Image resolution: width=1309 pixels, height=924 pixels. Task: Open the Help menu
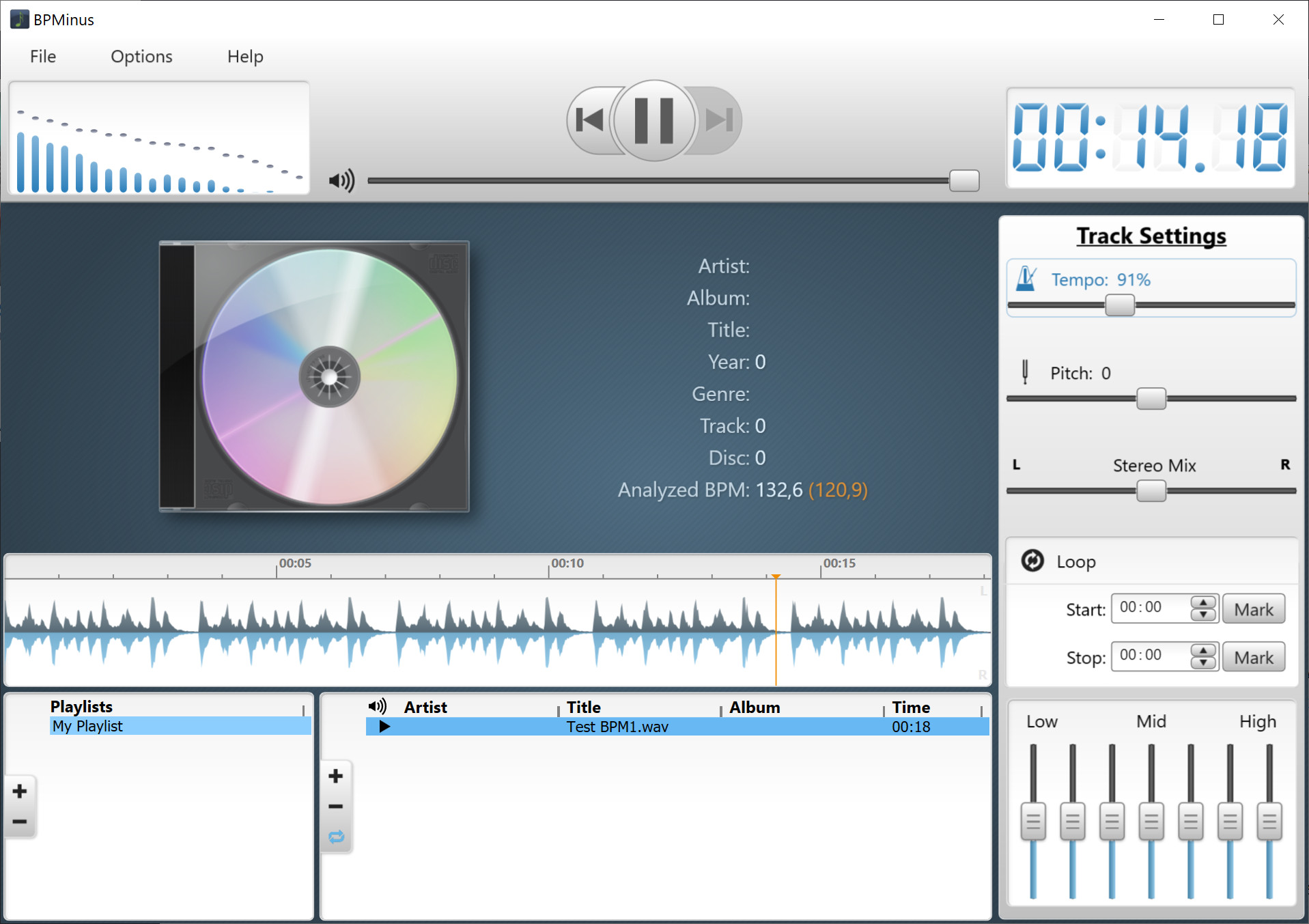coord(245,57)
